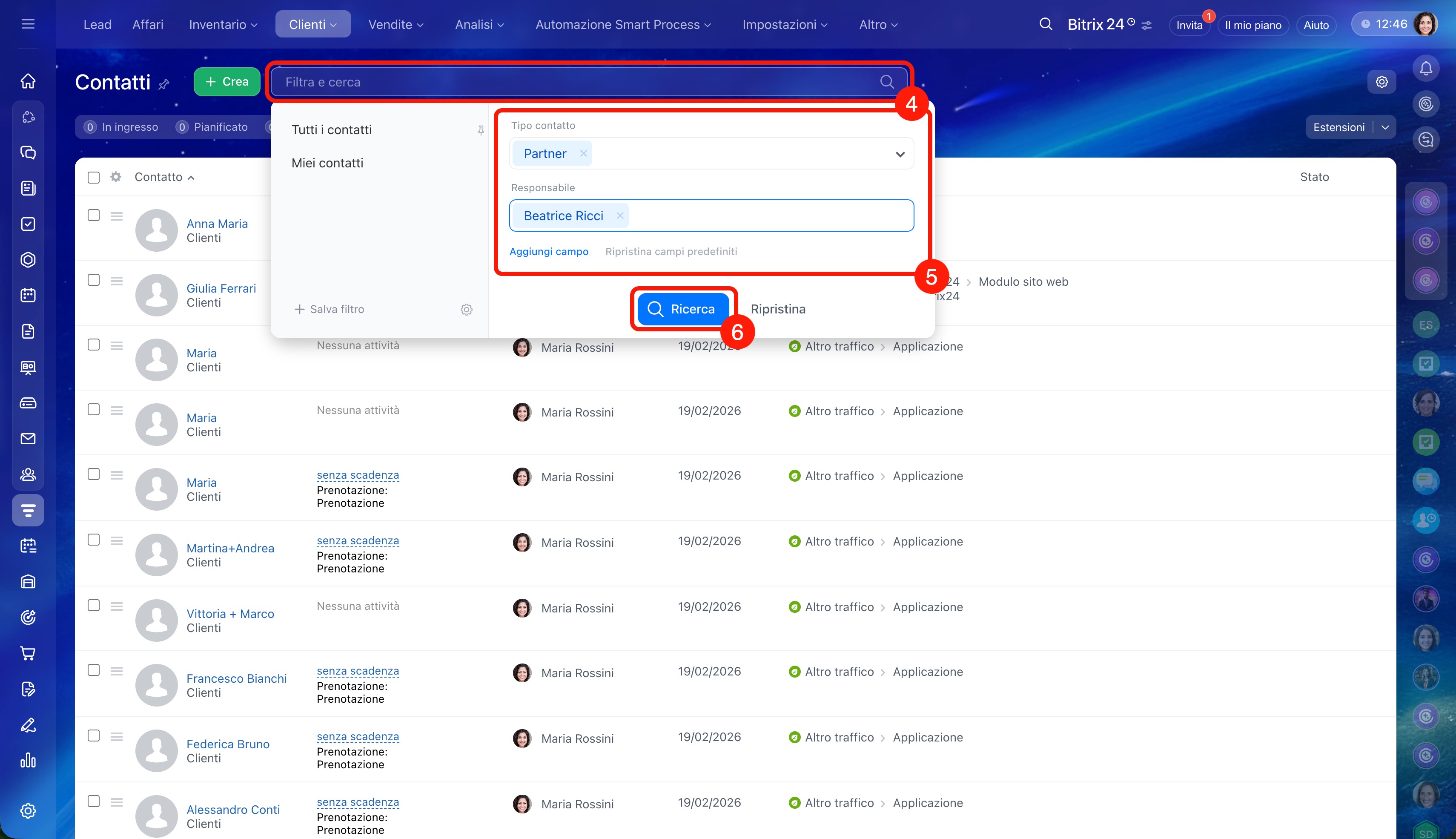This screenshot has height=839, width=1456.
Task: Select Miei contatti preset filter
Action: click(x=327, y=163)
